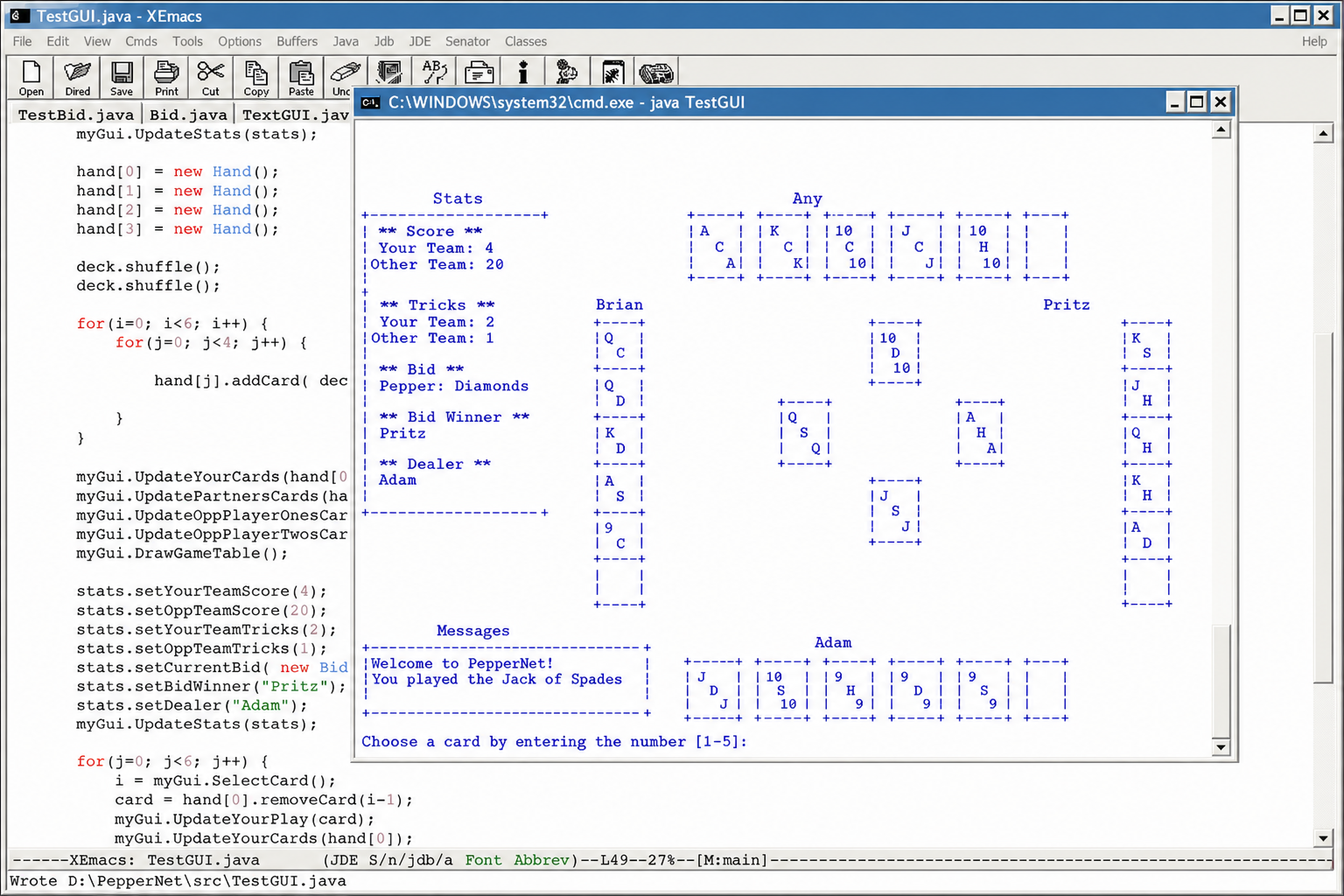Viewport: 1344px width, 896px height.
Task: Click the Print toolbar icon
Action: (x=166, y=77)
